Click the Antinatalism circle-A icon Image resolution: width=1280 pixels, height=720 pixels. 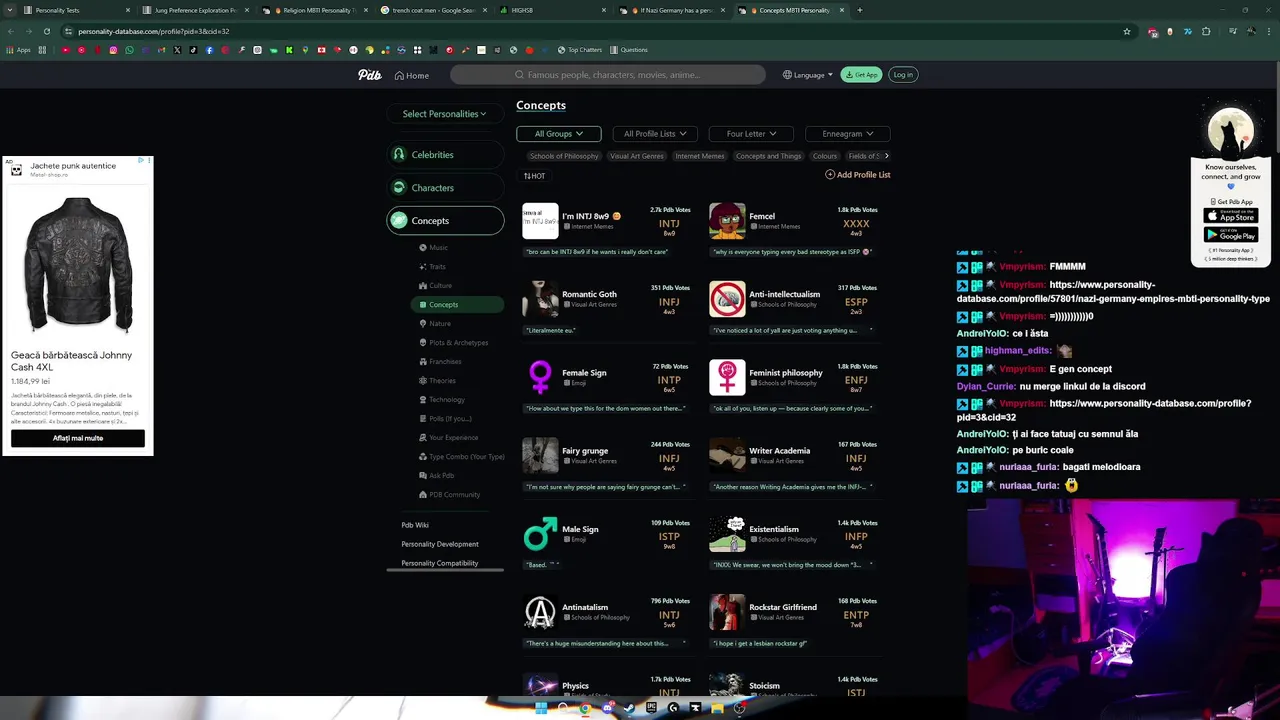540,612
